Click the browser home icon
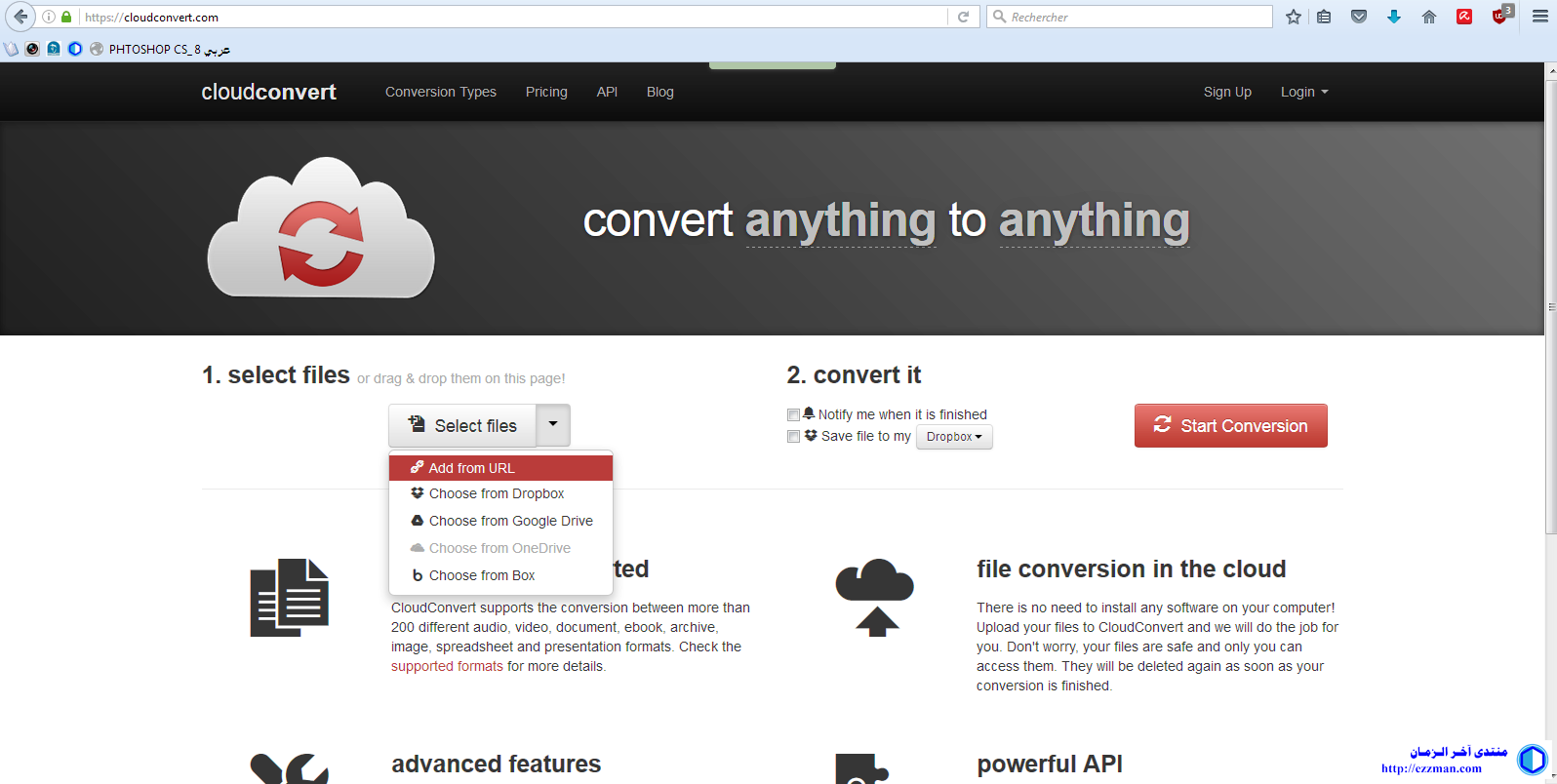This screenshot has width=1557, height=784. pos(1429,17)
